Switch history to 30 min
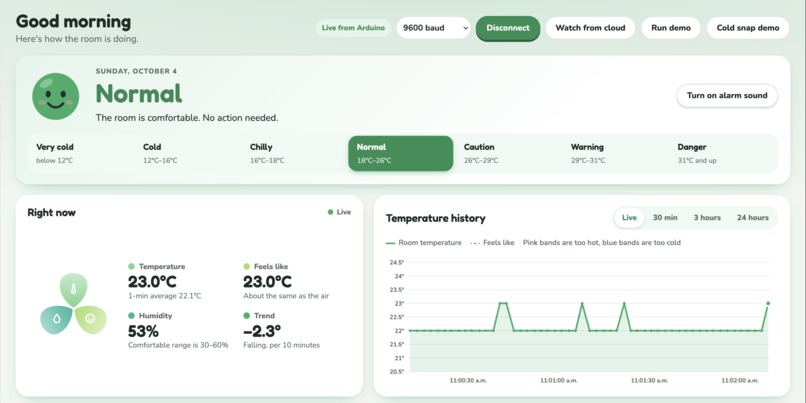 coord(665,217)
